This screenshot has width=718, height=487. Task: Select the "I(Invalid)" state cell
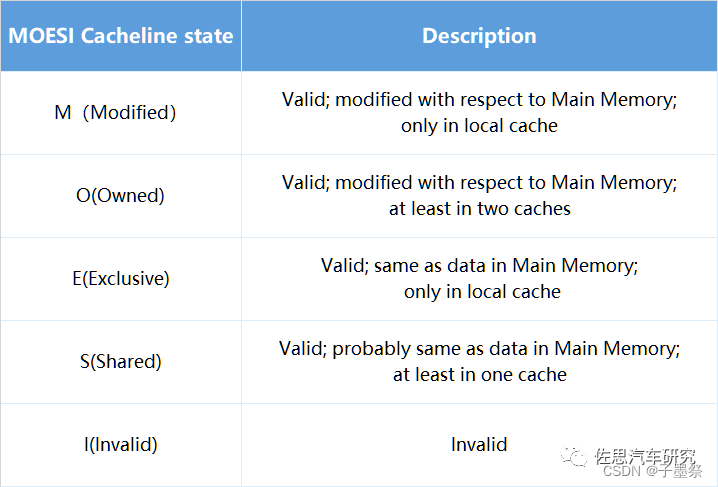120,444
